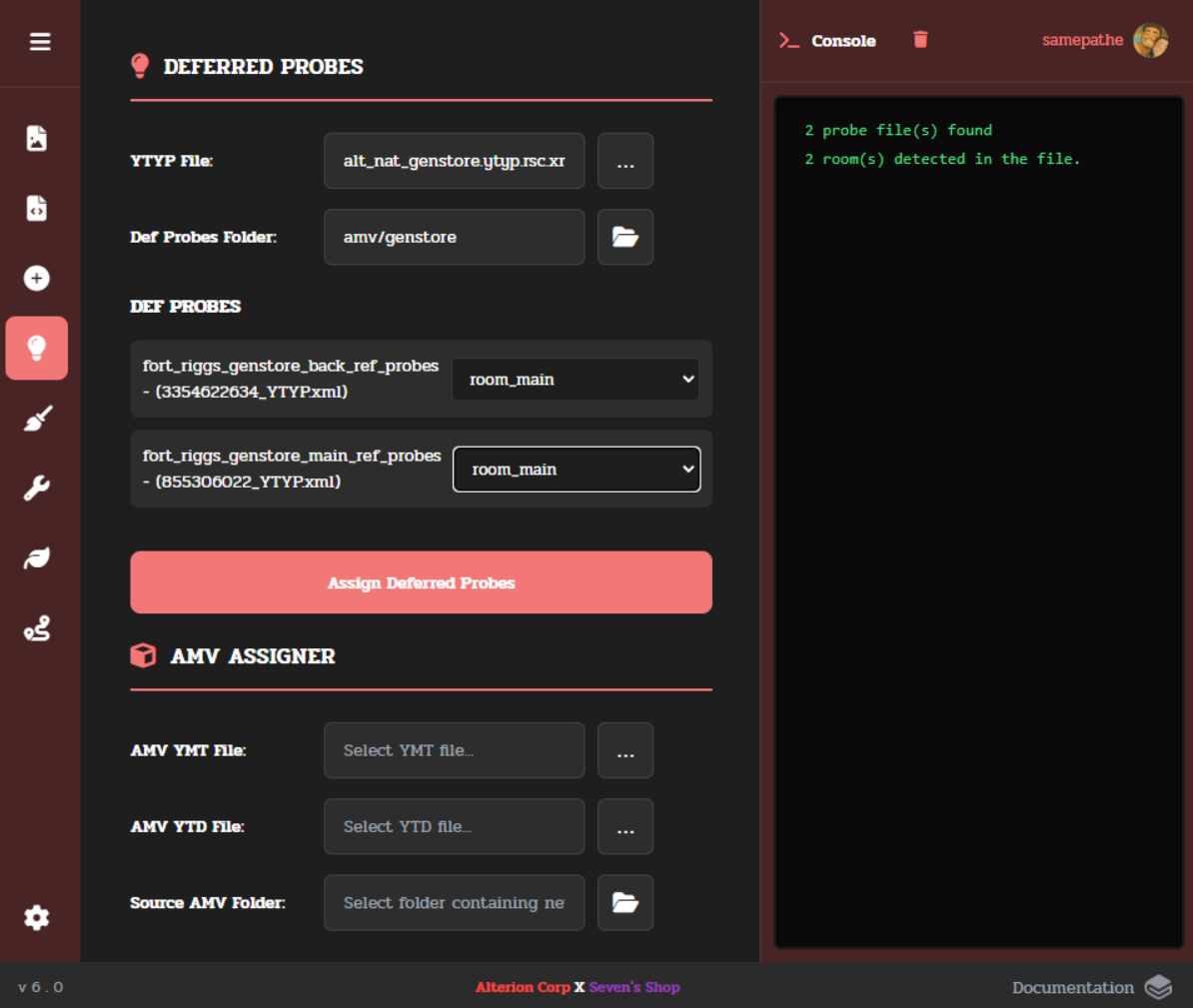Open the hamburger menu
The width and height of the screenshot is (1193, 1008).
click(40, 42)
